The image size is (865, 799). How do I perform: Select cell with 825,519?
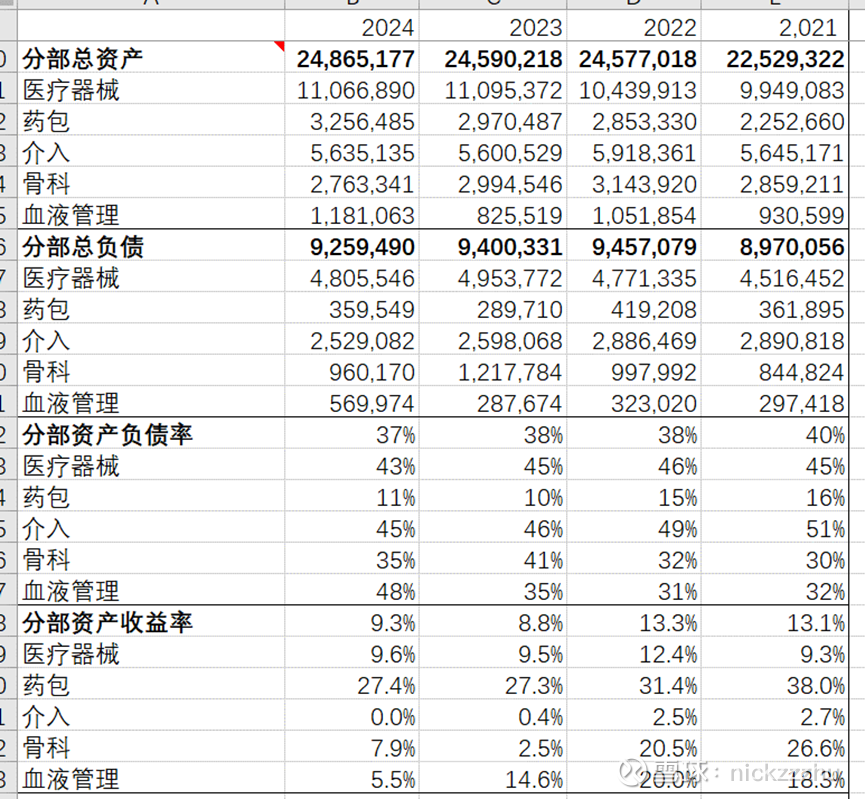pos(493,214)
